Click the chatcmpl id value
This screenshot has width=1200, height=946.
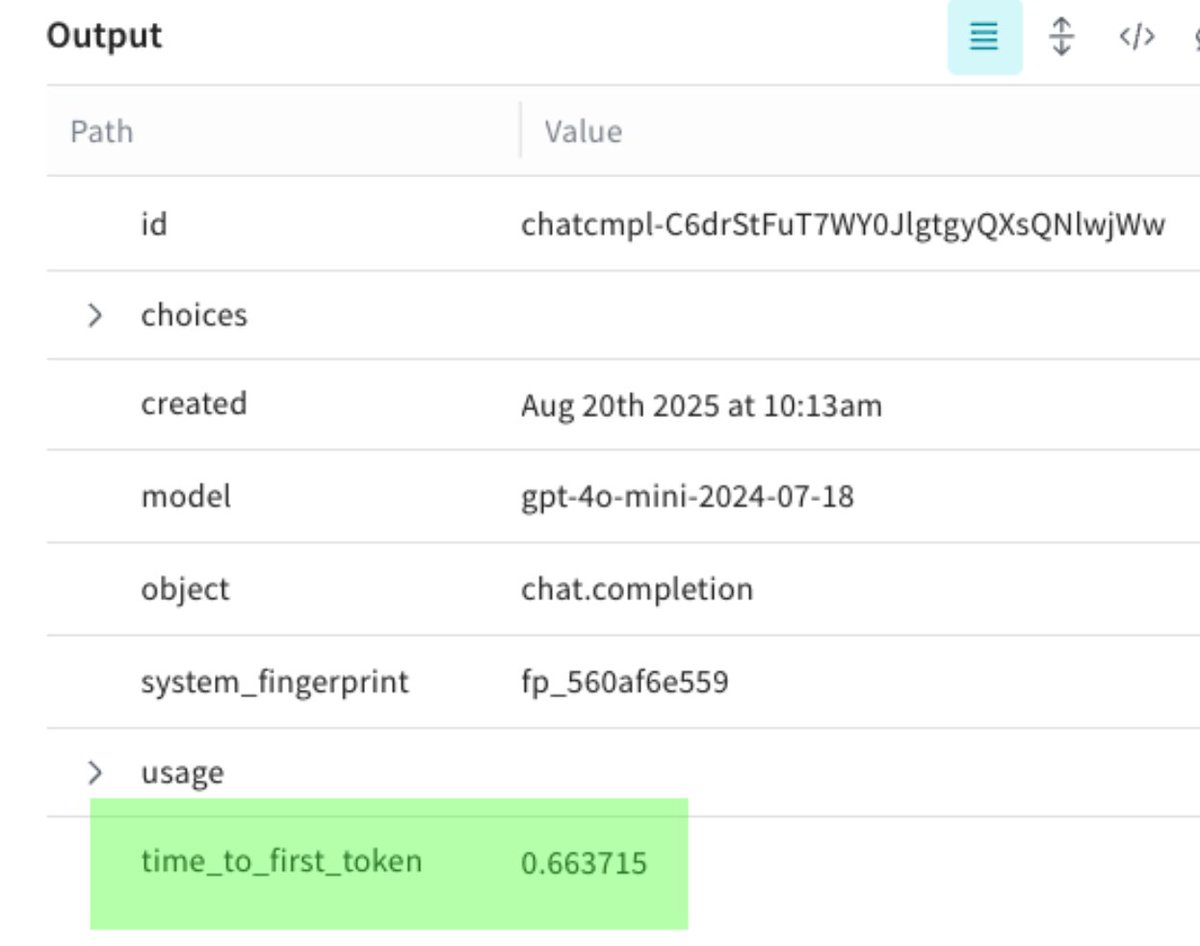(x=842, y=225)
